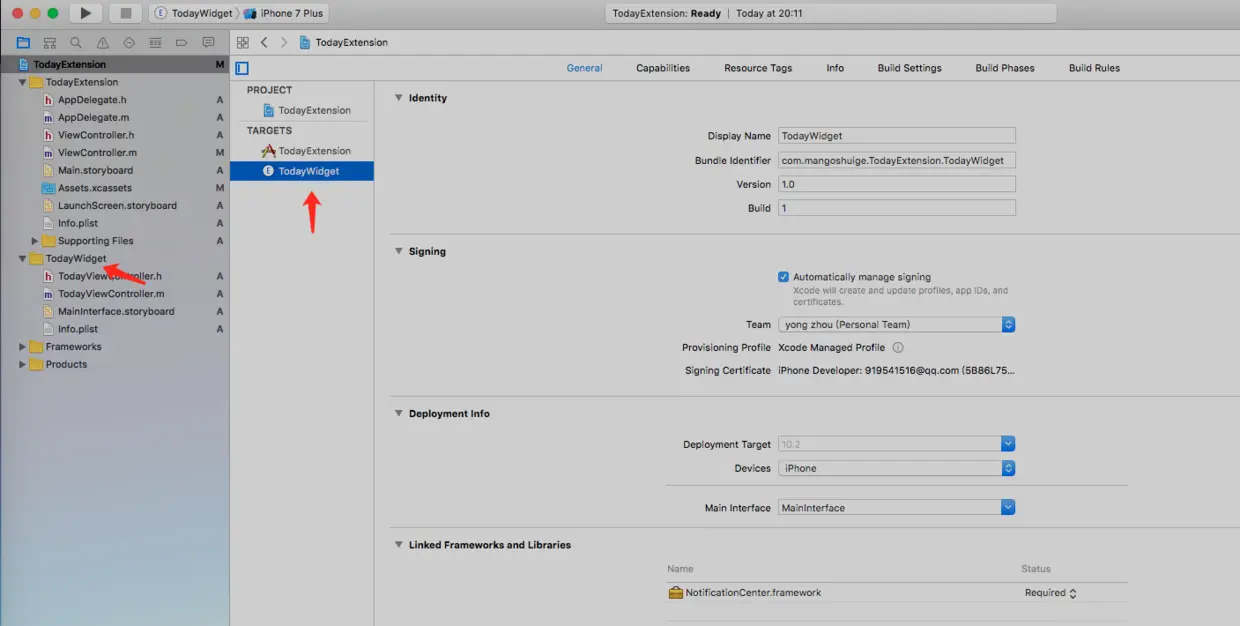Open Main.storyboard file
The height and width of the screenshot is (626, 1240).
pos(95,171)
